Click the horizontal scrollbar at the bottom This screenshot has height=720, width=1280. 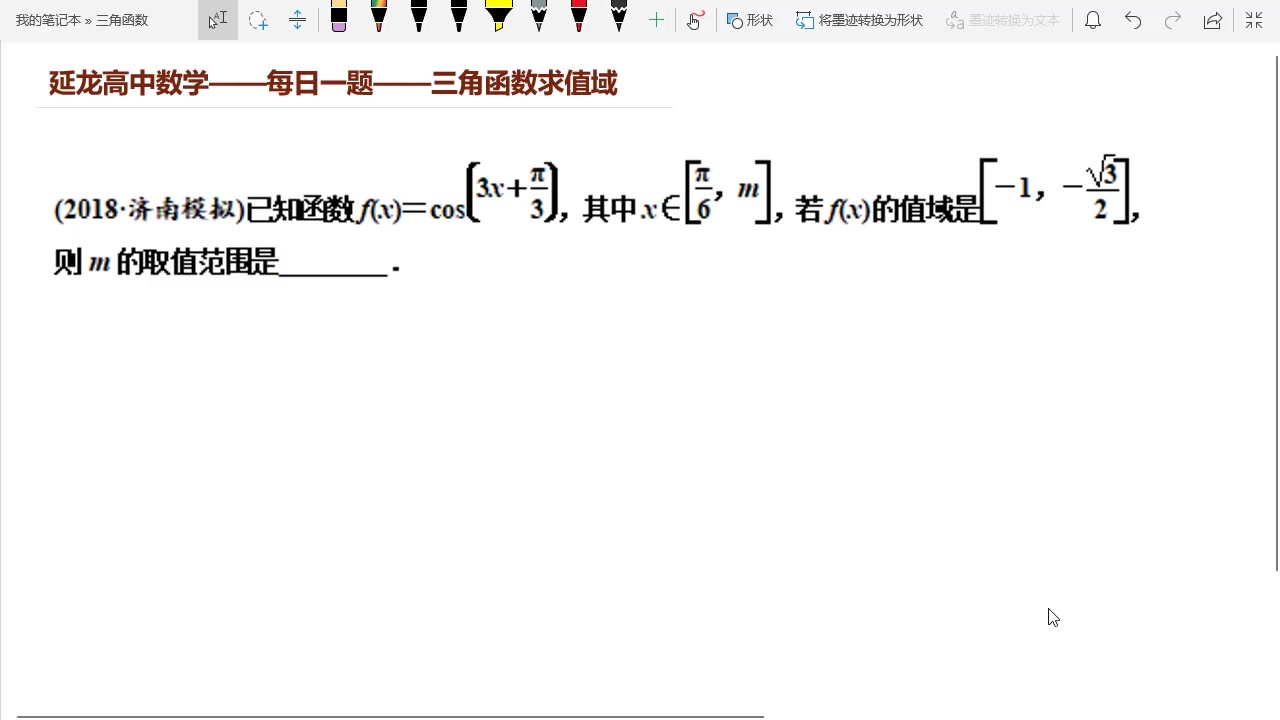coord(390,716)
